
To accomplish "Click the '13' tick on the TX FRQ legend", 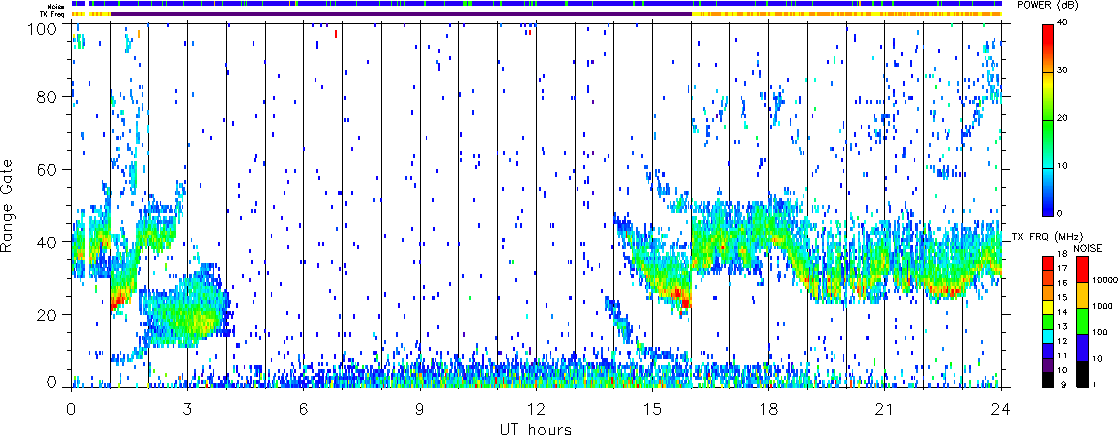I will 1062,327.
